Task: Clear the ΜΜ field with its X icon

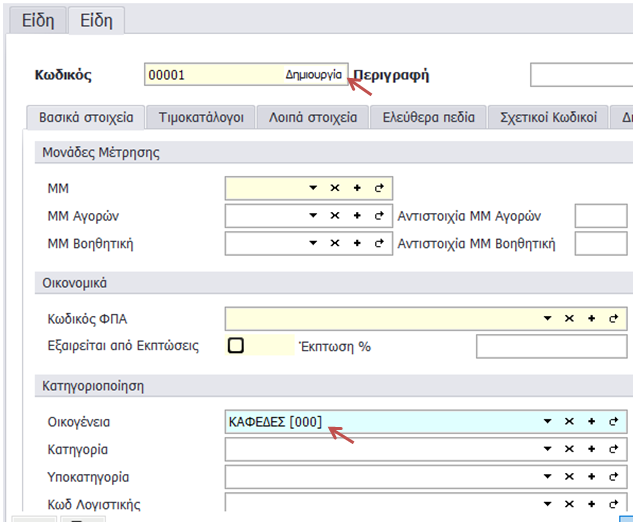Action: coord(335,188)
